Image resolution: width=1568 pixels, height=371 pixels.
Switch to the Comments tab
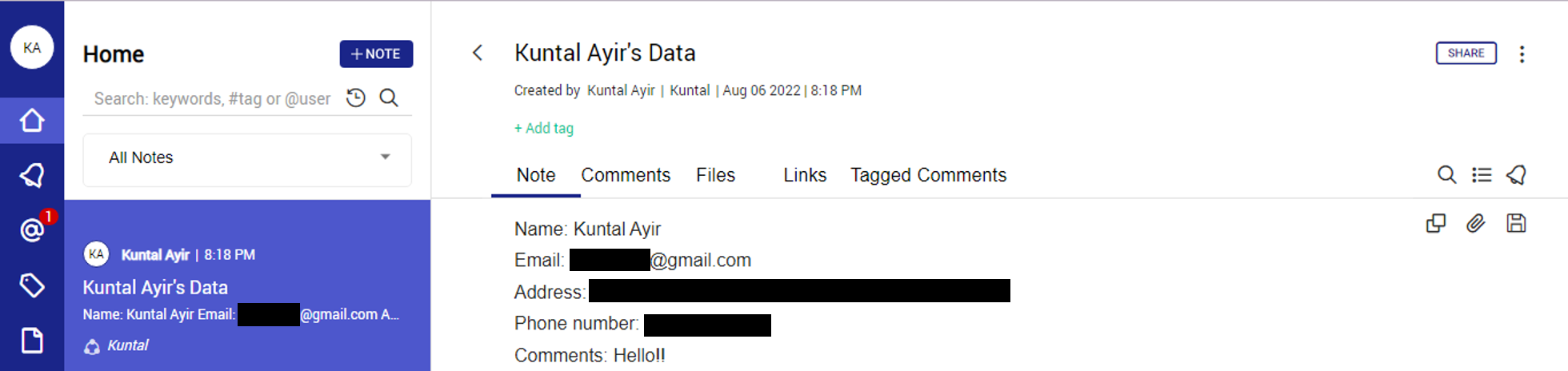626,175
